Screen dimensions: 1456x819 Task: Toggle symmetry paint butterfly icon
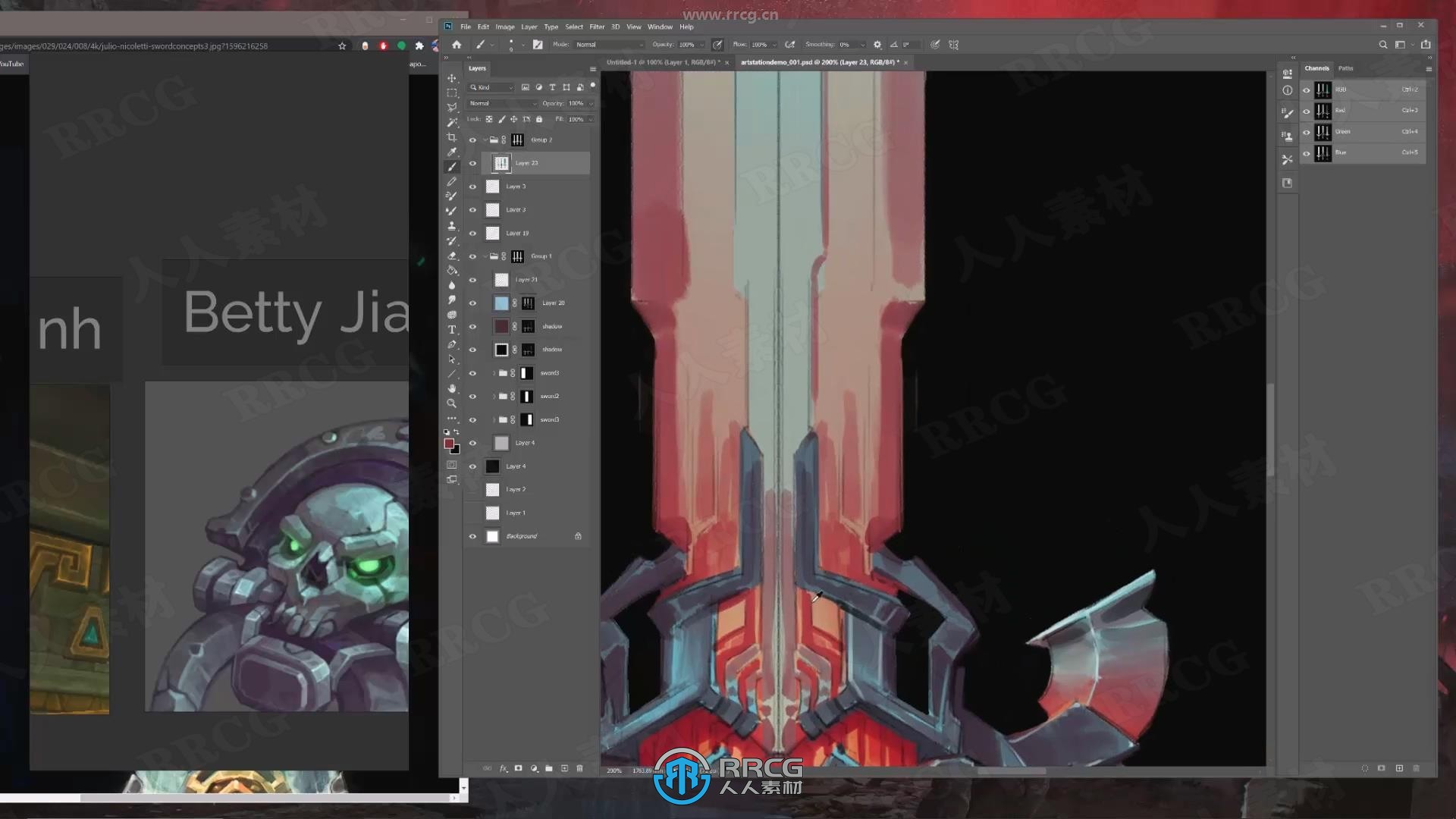click(953, 45)
